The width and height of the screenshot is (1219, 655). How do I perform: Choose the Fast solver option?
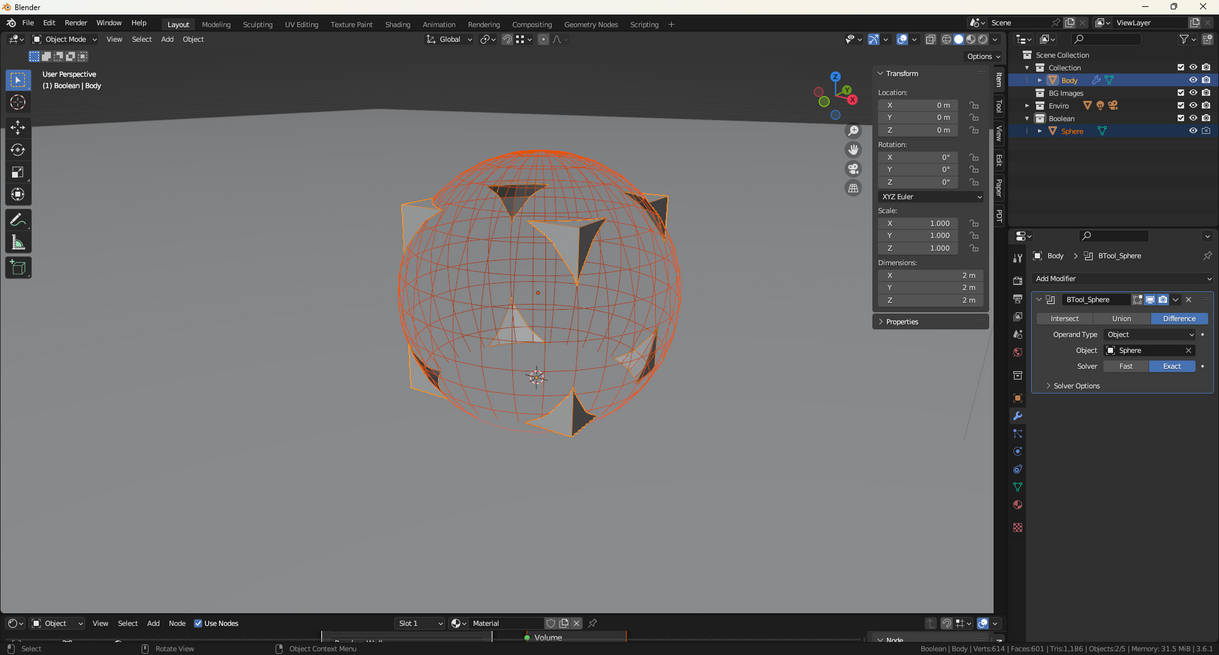tap(1125, 366)
